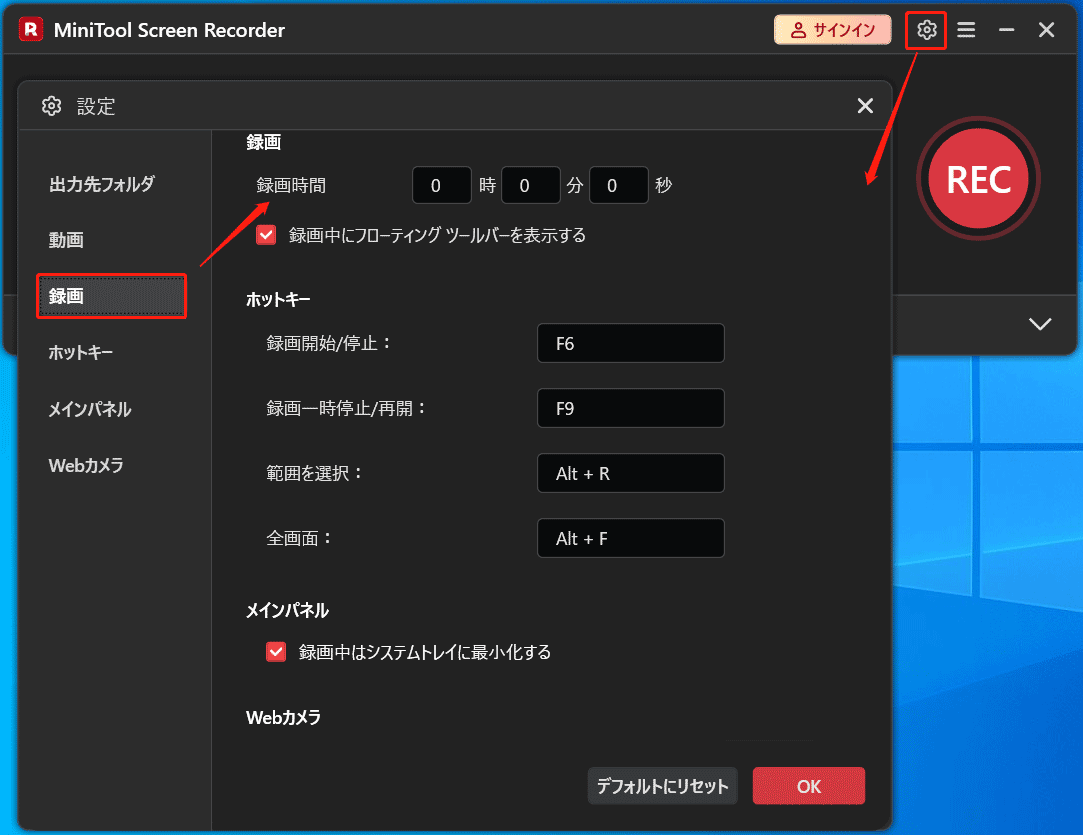Screen dimensions: 1083x835
Task: Expand the chevron below the REC button
Action: pos(1040,323)
